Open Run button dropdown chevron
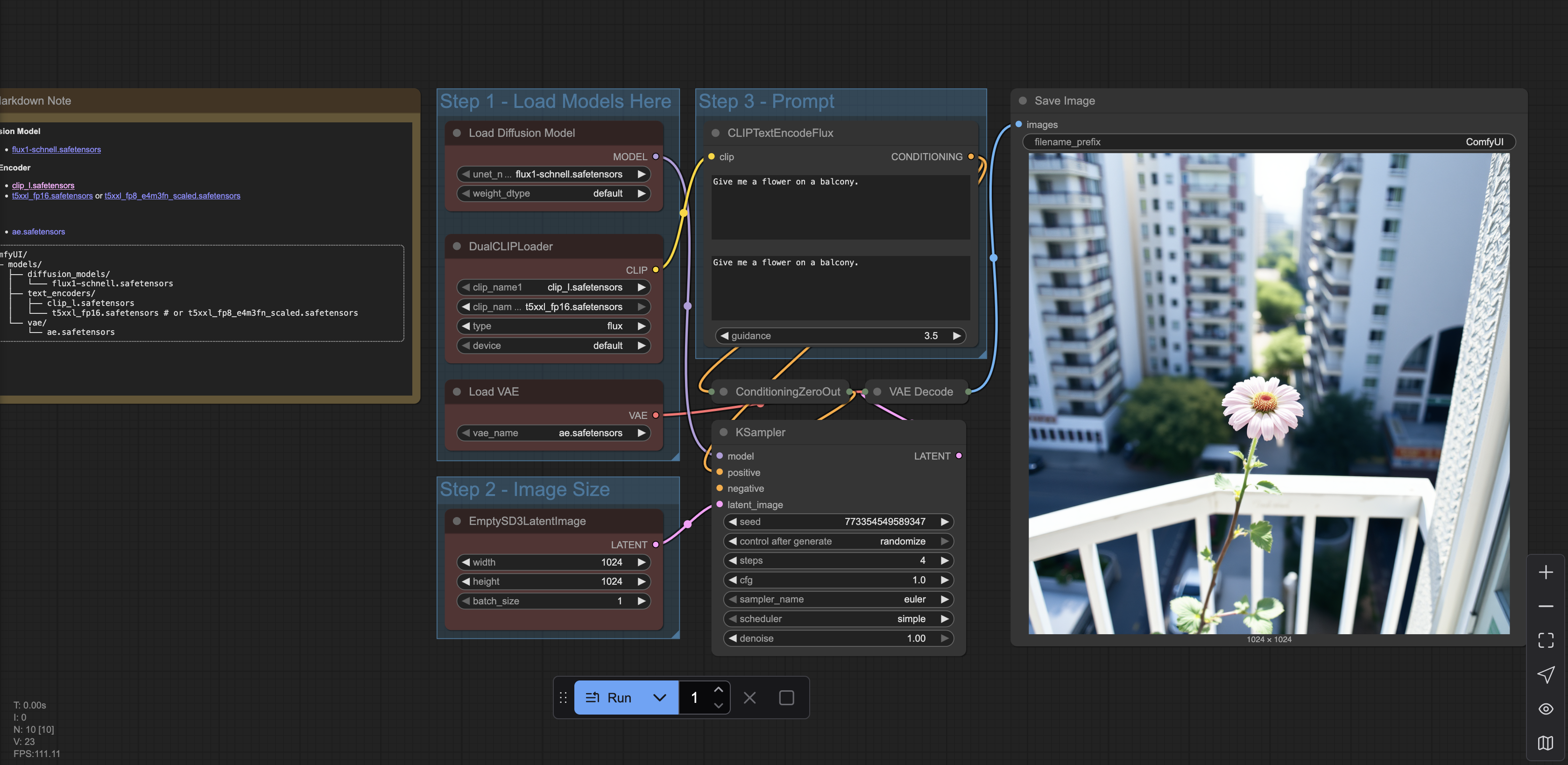The image size is (1568, 765). pos(659,697)
